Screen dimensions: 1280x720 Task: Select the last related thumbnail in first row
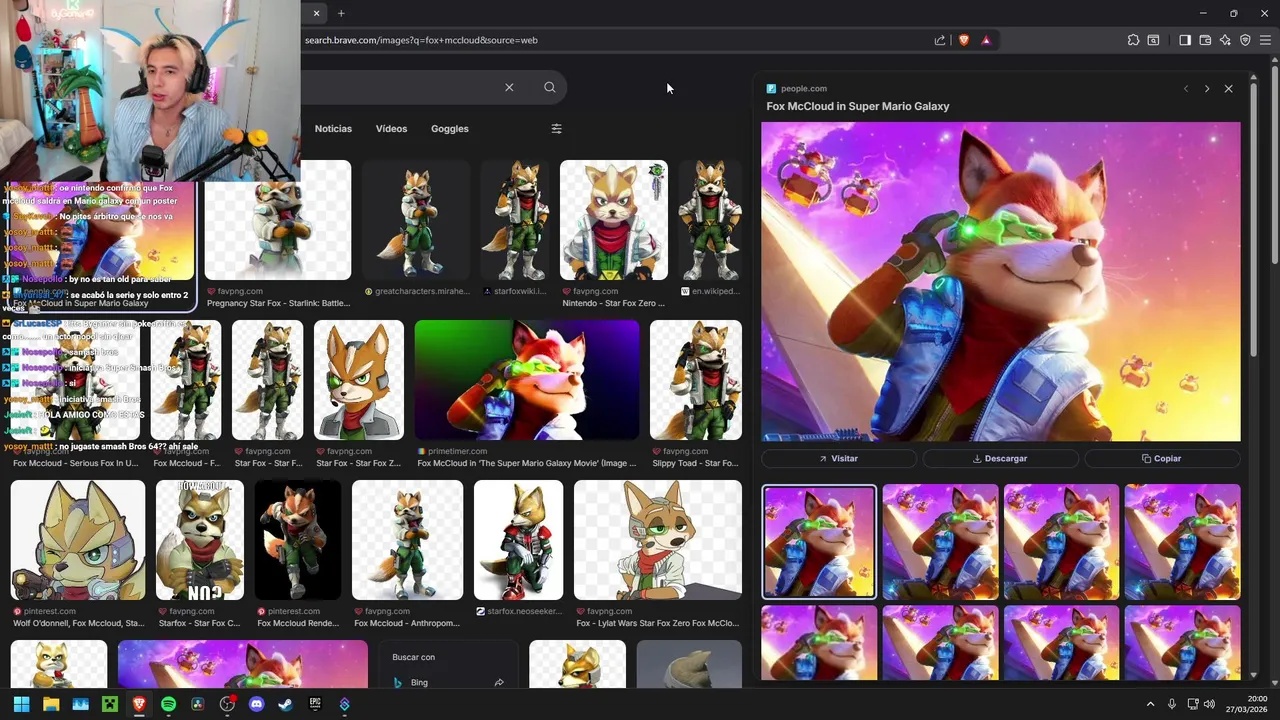[1183, 541]
